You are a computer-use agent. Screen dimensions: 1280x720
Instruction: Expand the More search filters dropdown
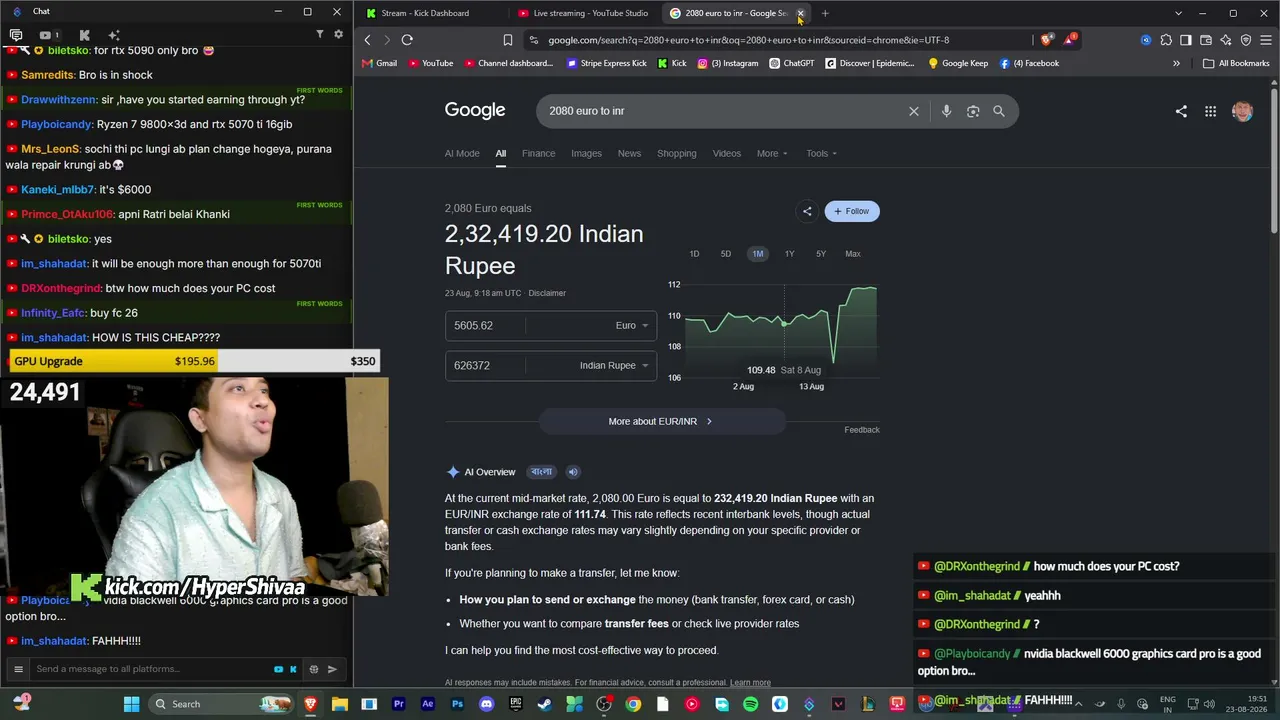772,153
